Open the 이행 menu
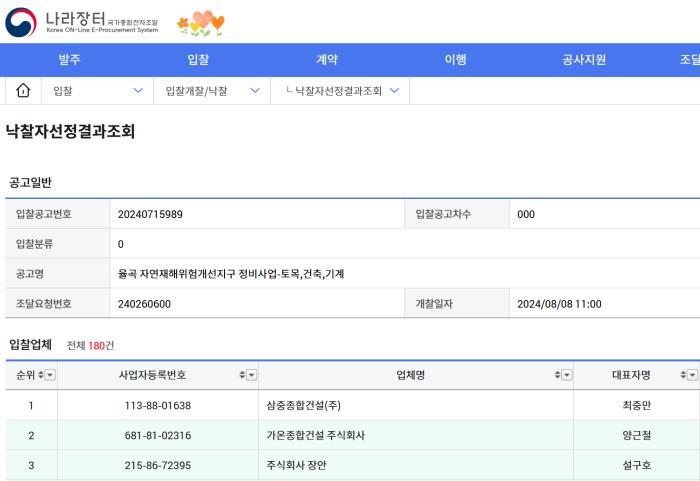The image size is (700, 481). (455, 59)
